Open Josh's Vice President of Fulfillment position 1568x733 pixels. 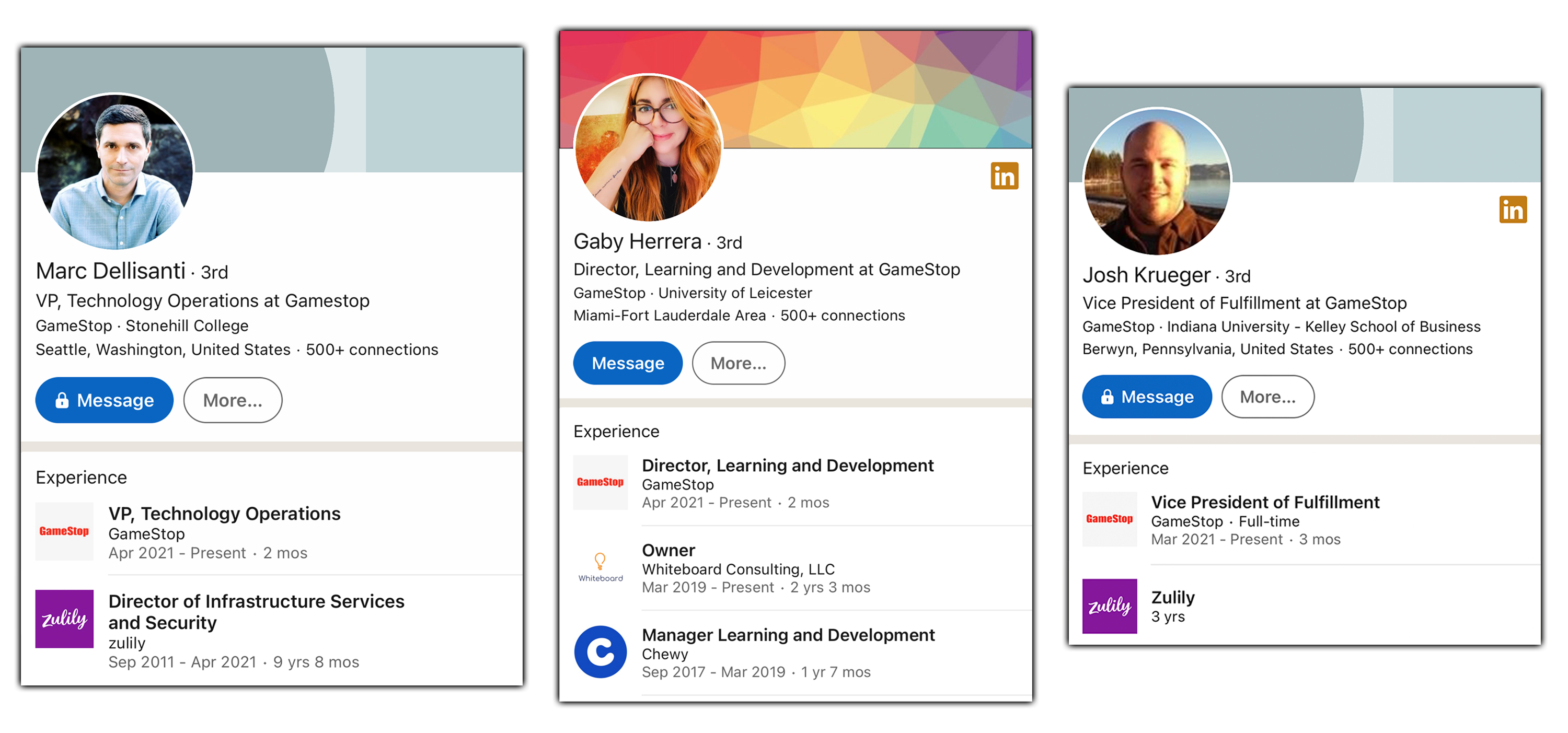(x=1265, y=502)
